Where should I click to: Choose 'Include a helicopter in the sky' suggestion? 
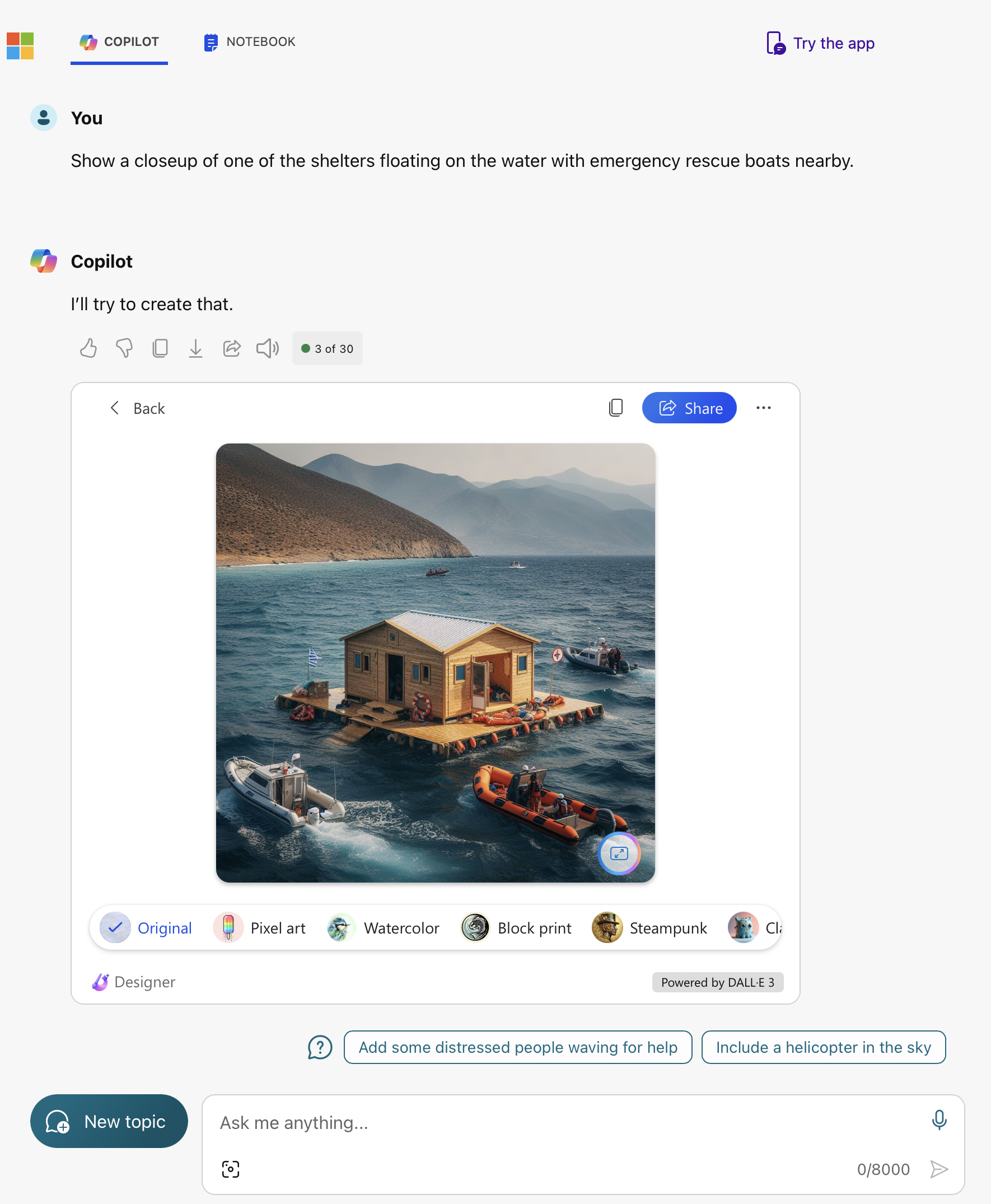tap(823, 1047)
